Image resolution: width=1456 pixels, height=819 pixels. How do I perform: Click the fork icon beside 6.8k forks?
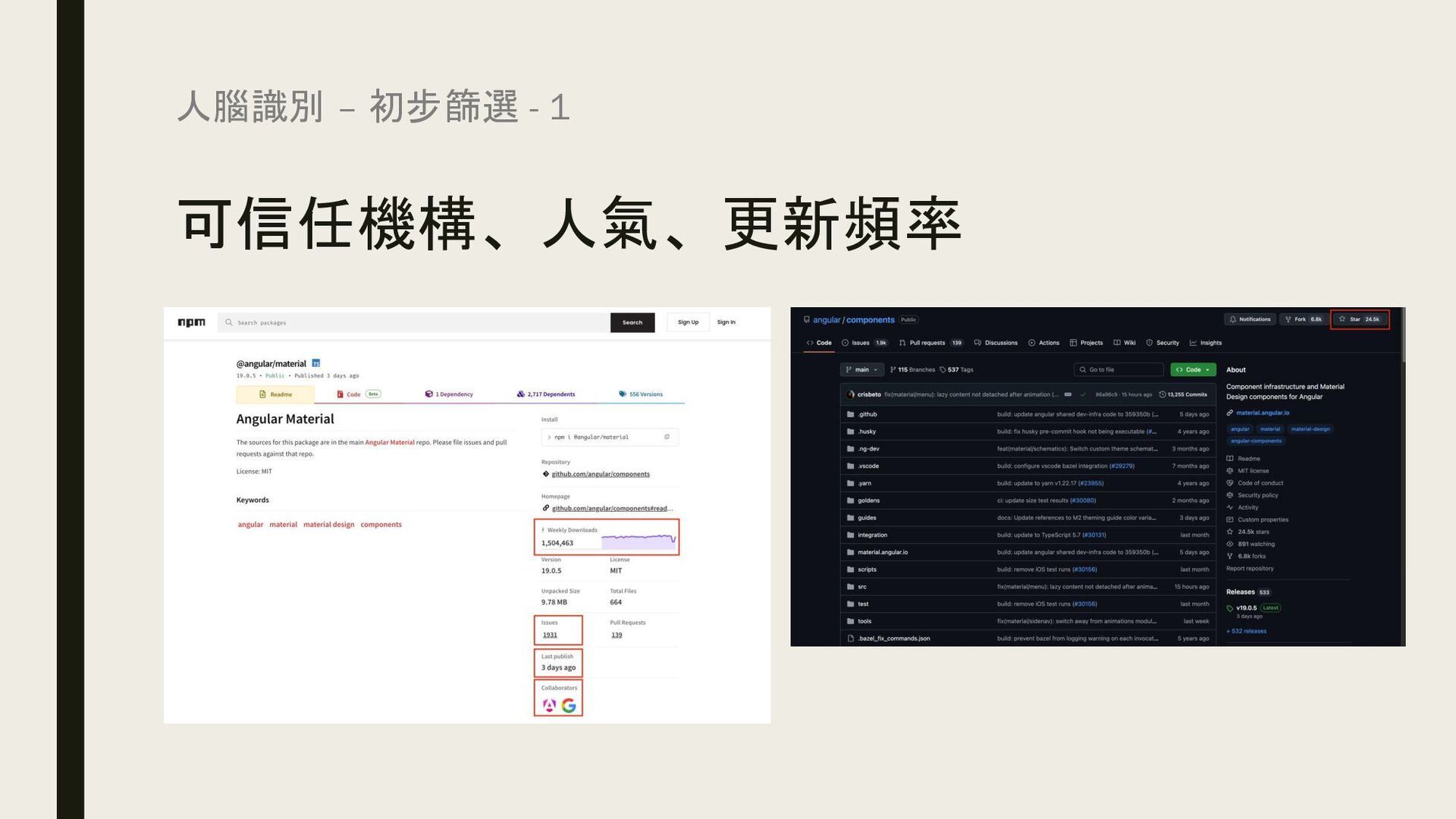(1230, 556)
